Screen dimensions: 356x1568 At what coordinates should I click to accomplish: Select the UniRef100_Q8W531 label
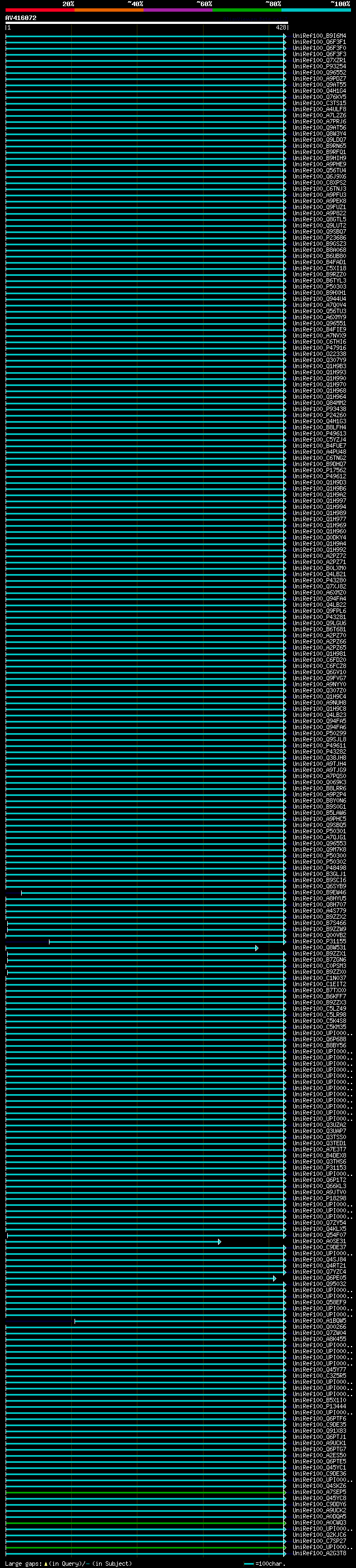[x=319, y=948]
